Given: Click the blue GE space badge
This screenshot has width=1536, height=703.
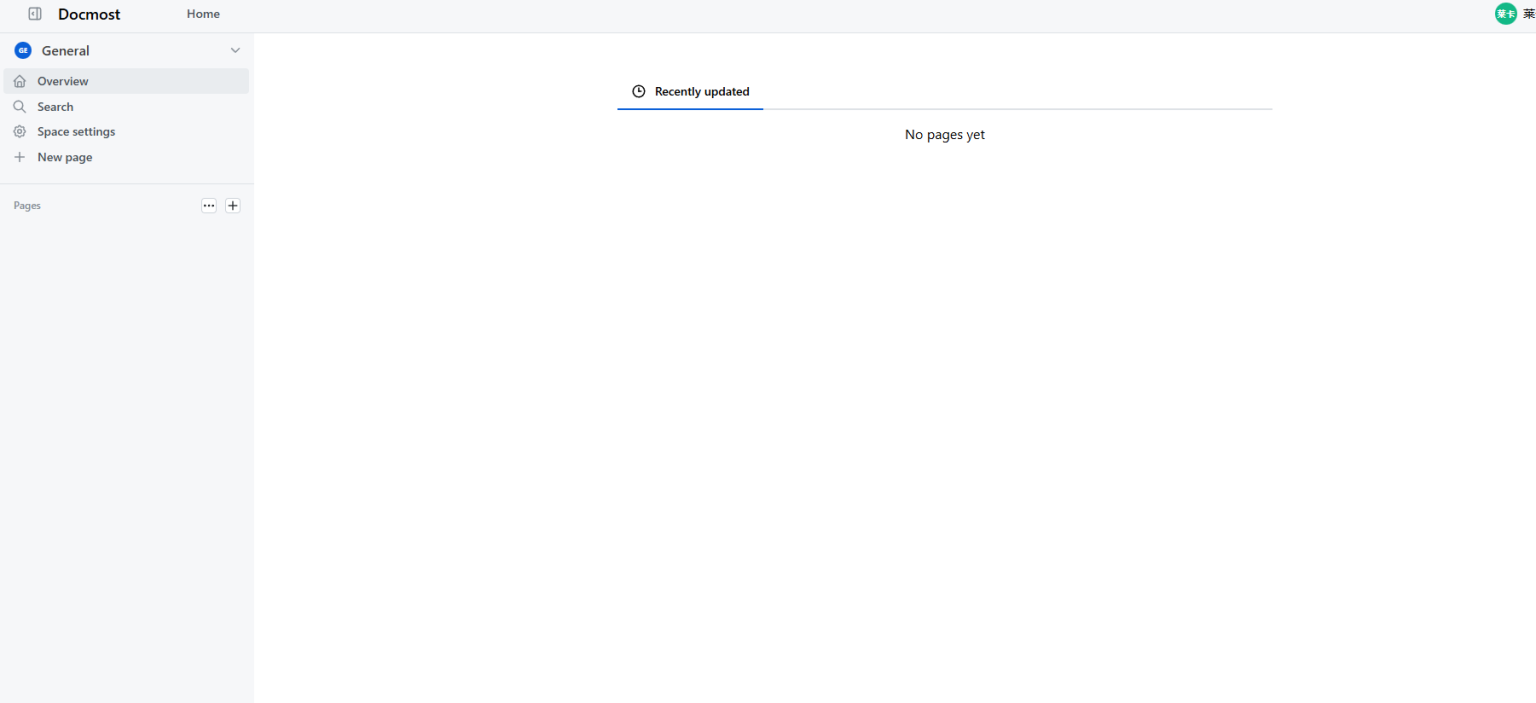Looking at the screenshot, I should (23, 51).
